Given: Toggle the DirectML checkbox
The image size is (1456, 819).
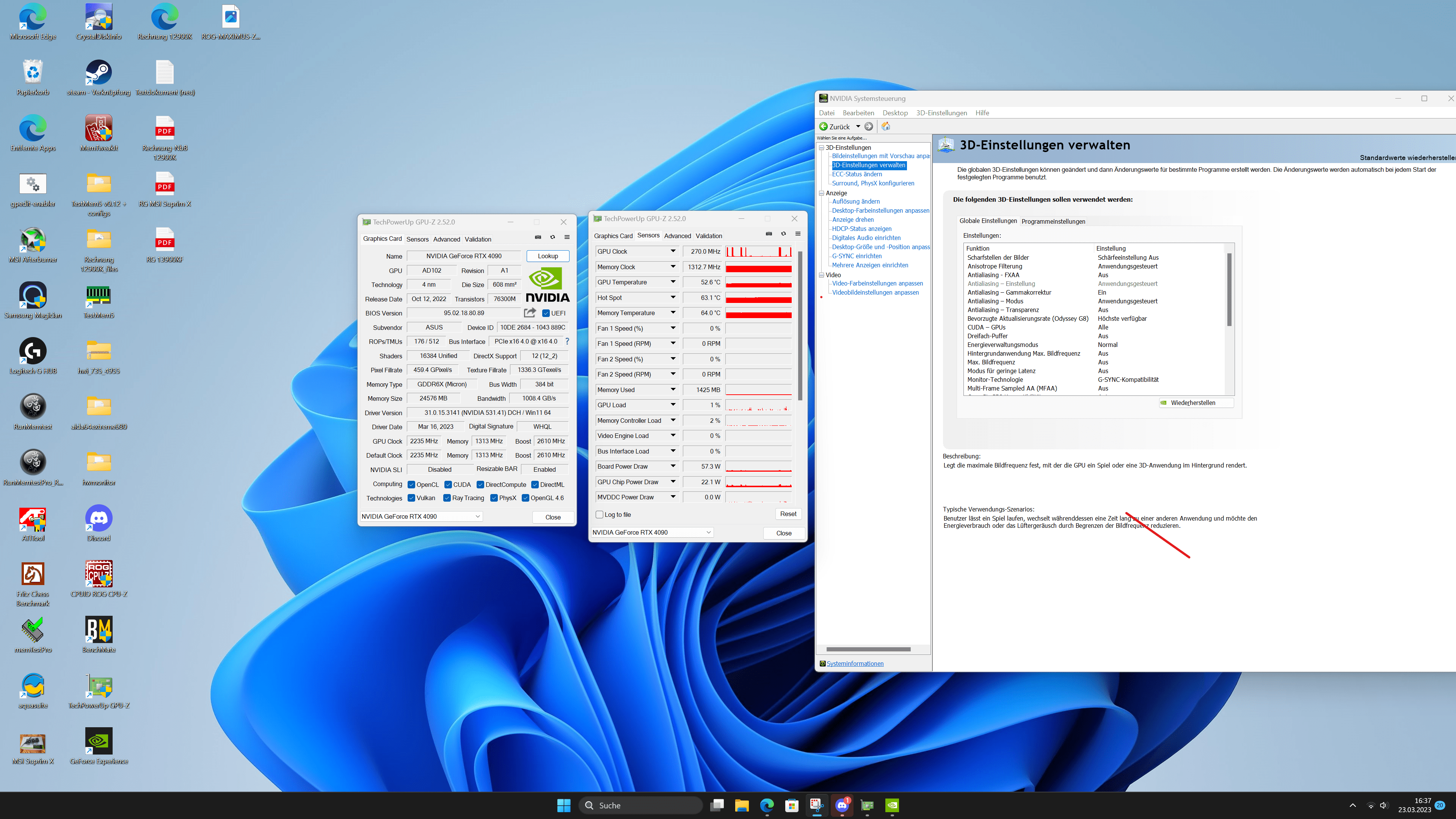Looking at the screenshot, I should tap(535, 485).
